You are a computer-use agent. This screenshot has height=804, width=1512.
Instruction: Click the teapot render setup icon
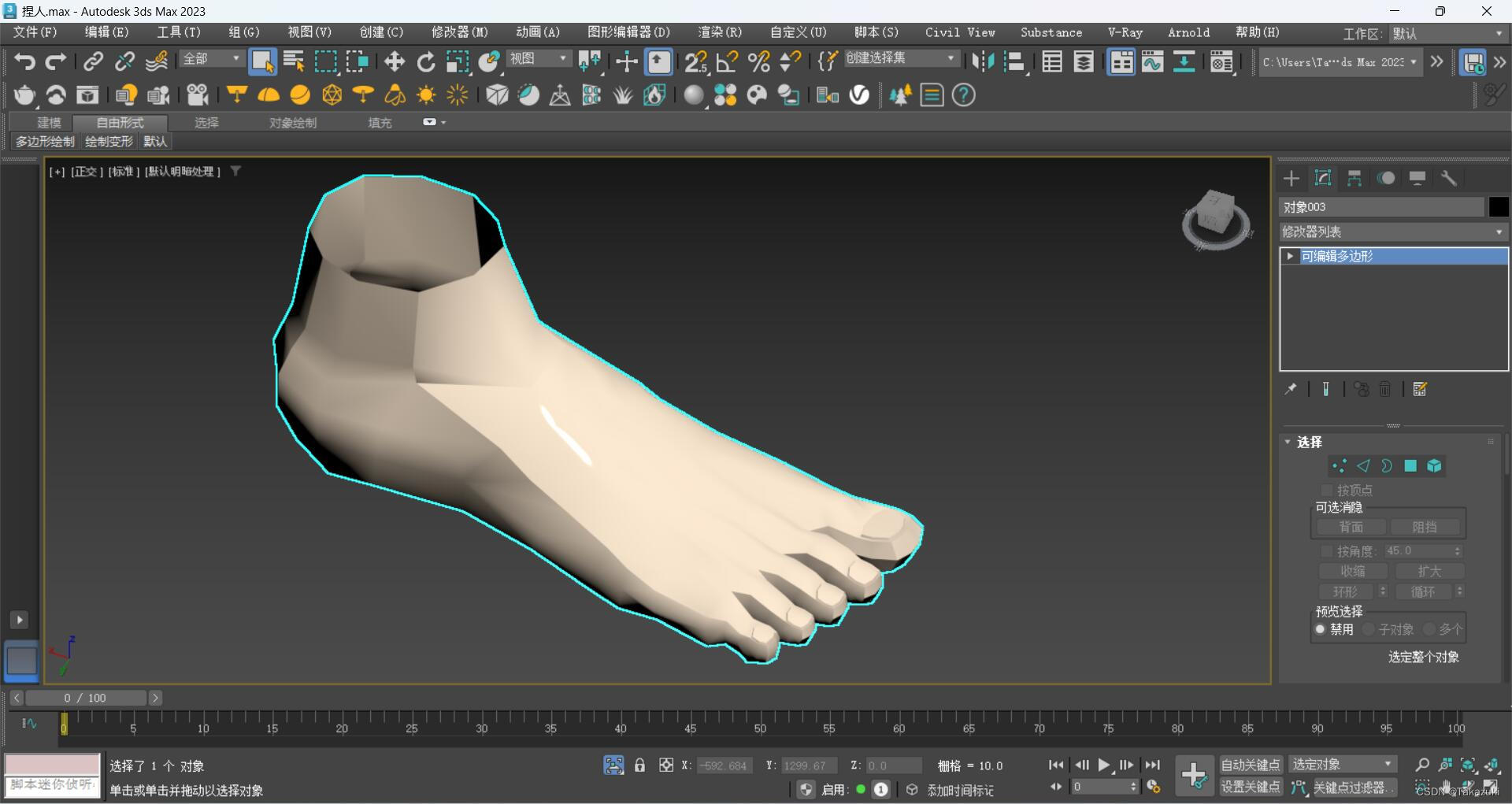[24, 95]
